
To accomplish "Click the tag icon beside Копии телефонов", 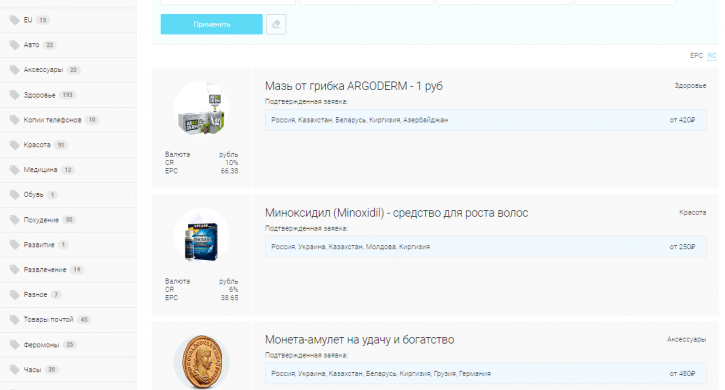I will (14, 120).
